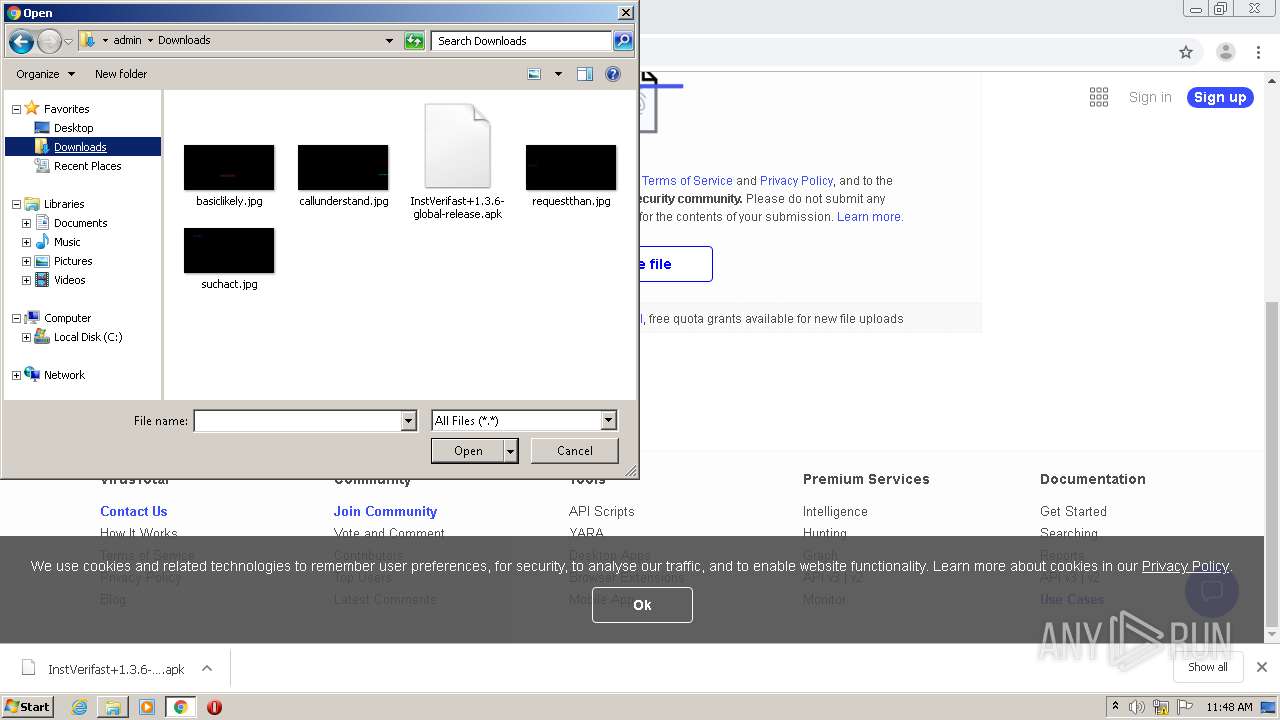This screenshot has width=1280, height=720.
Task: Close the downloads bar
Action: point(1262,667)
